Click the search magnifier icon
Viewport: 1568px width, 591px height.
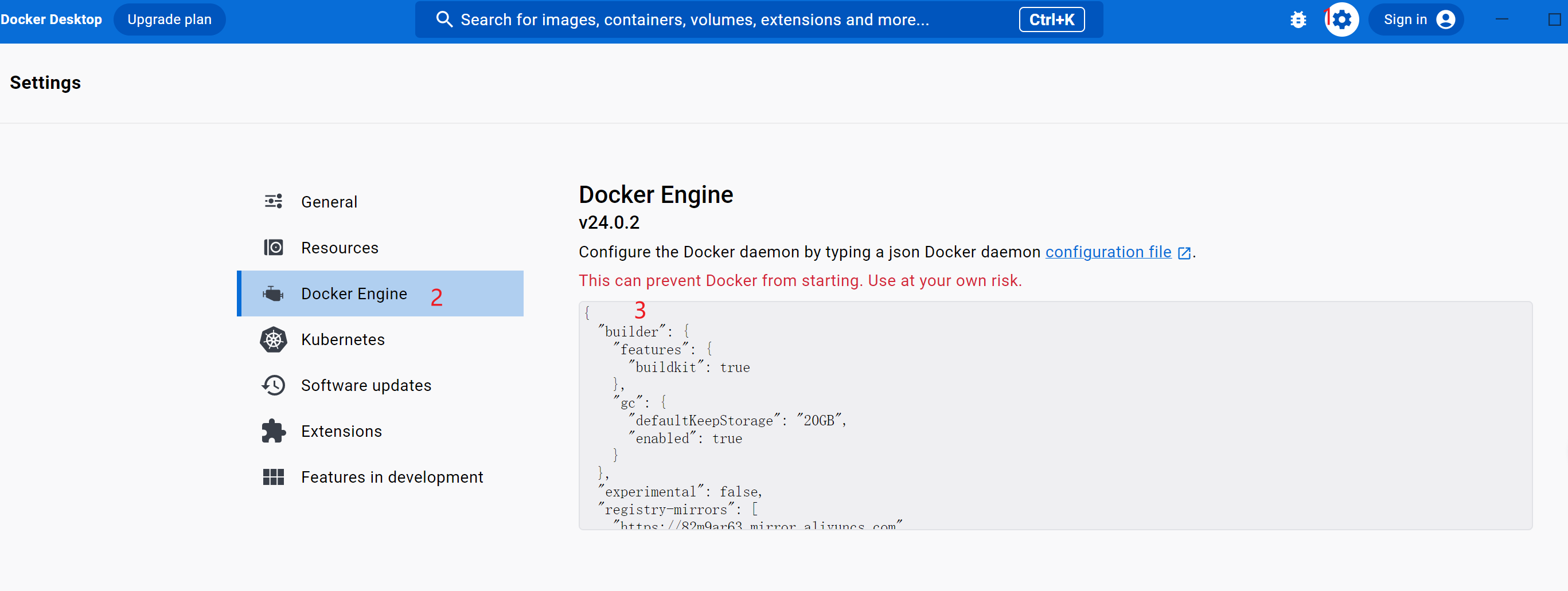444,20
